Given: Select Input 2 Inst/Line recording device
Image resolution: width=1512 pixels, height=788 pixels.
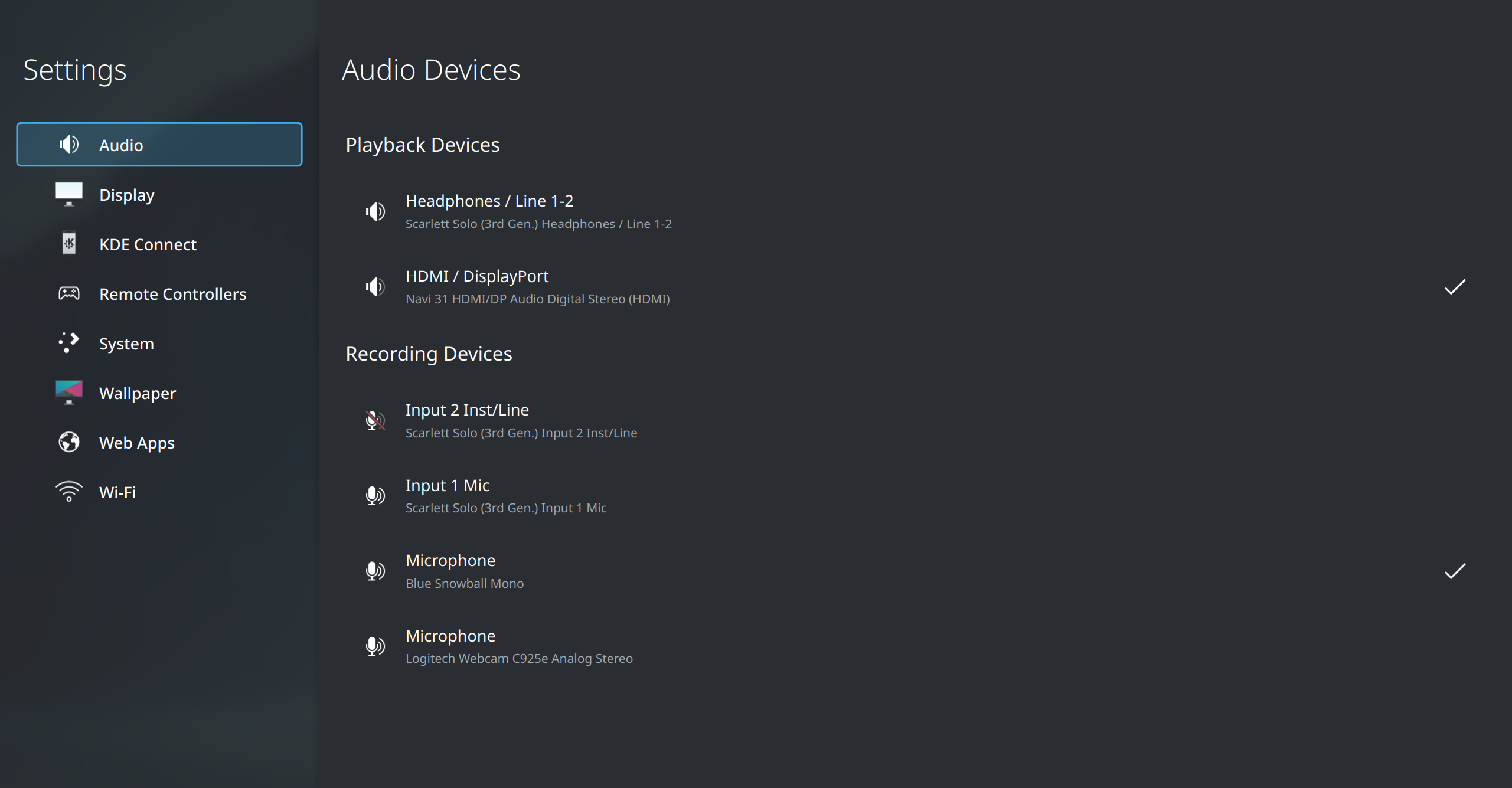Looking at the screenshot, I should click(521, 420).
